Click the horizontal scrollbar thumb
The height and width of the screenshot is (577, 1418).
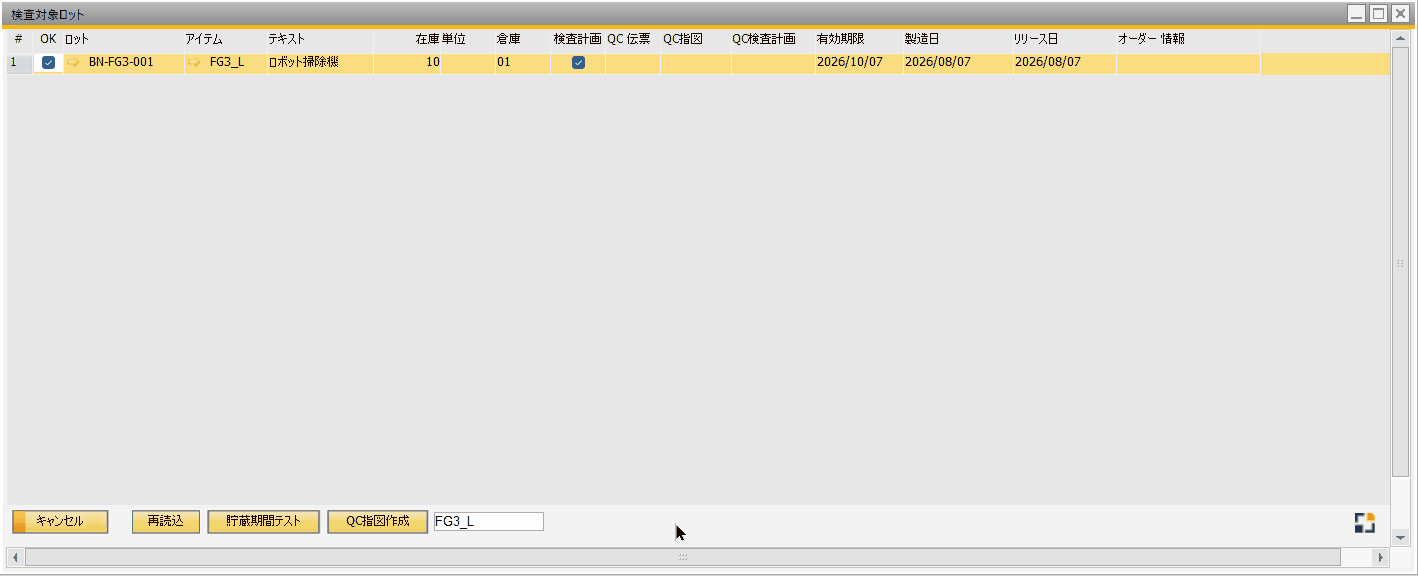[683, 557]
